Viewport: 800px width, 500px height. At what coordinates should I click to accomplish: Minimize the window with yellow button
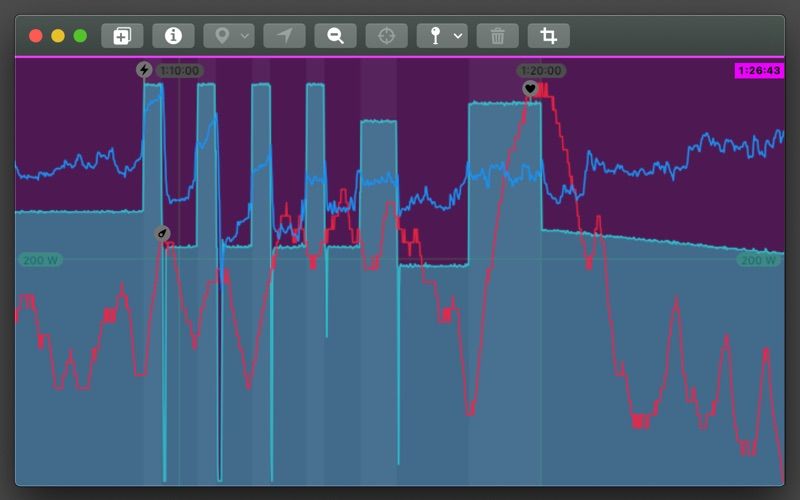(58, 36)
